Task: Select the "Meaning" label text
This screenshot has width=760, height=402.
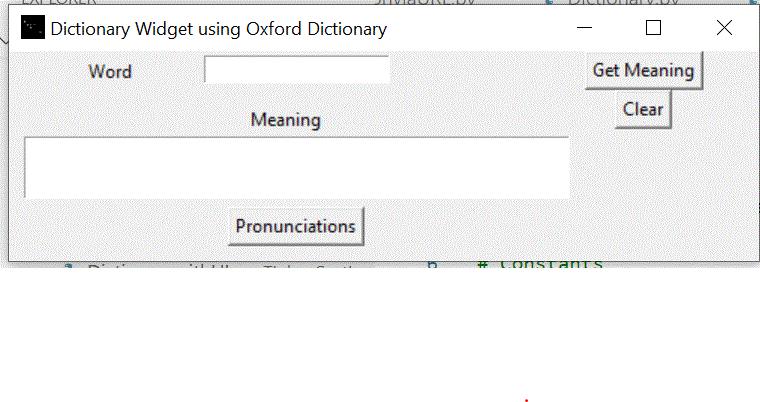Action: [285, 120]
